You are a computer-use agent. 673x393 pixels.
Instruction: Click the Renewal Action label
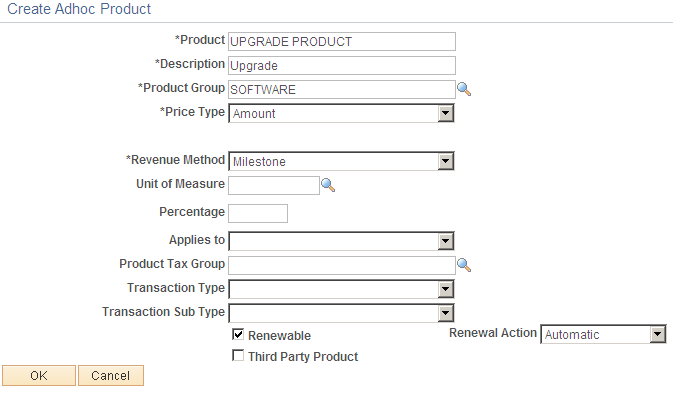point(493,333)
